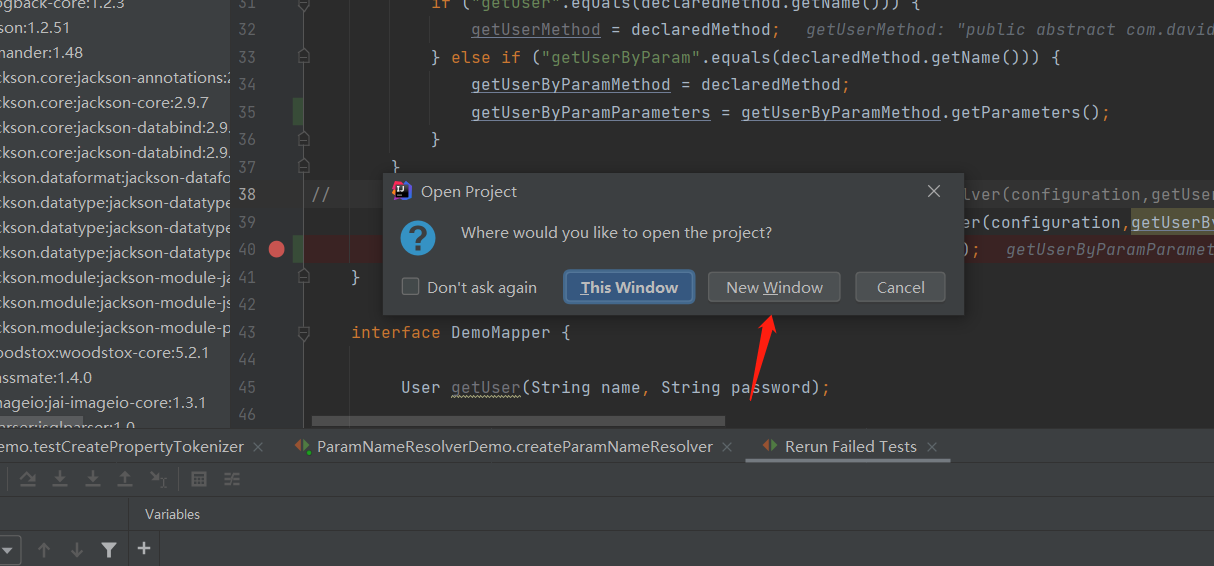
Task: Click getUserByParamParameters on line 35
Action: coord(591,112)
